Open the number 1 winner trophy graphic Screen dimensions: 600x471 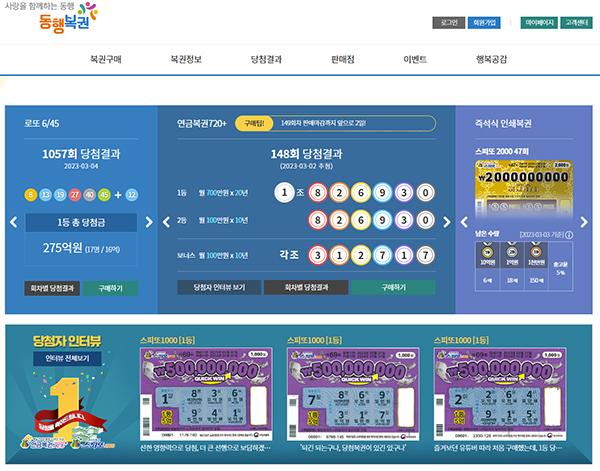point(67,411)
